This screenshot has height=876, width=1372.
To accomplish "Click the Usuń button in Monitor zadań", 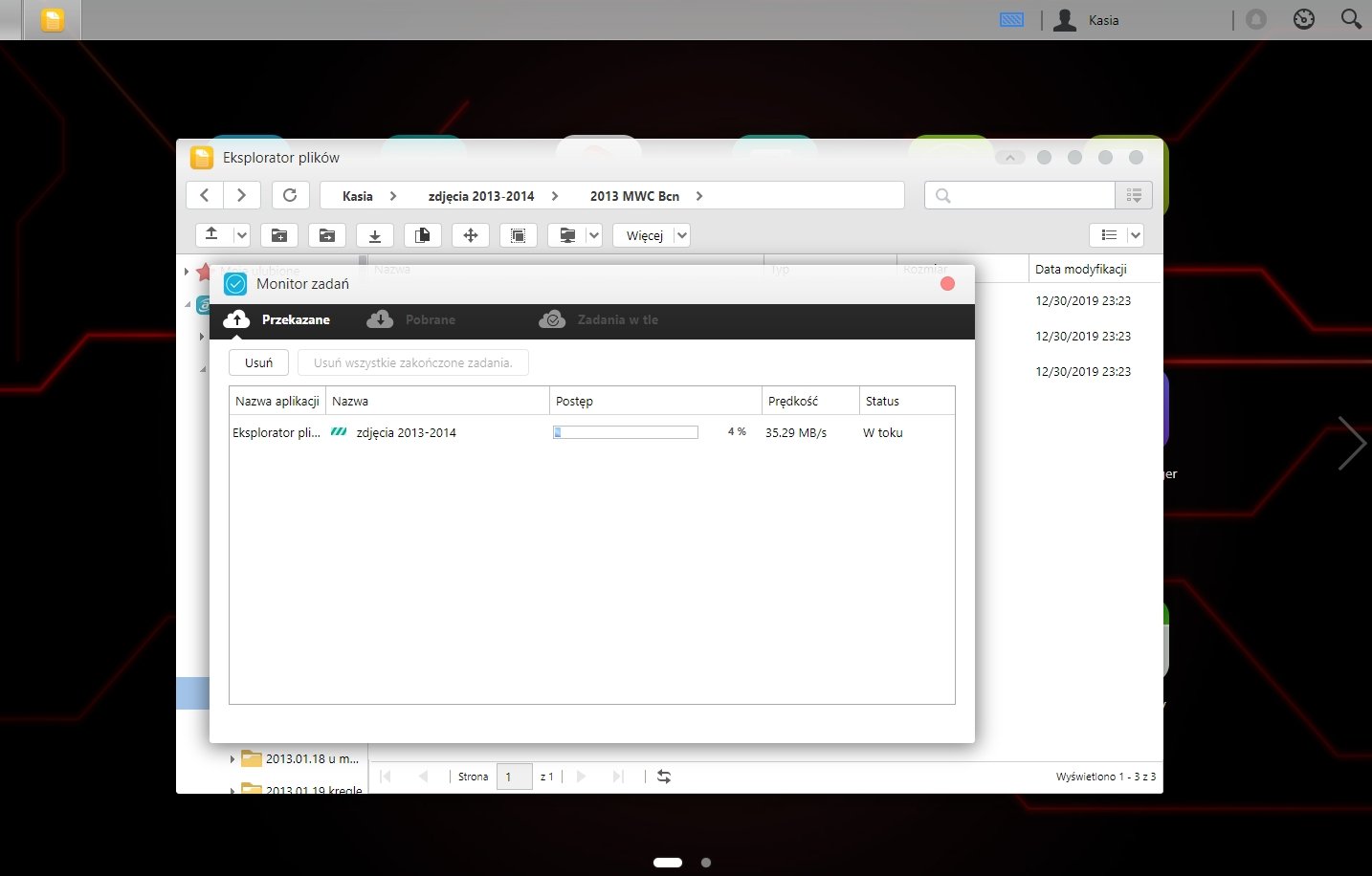I will (x=258, y=362).
